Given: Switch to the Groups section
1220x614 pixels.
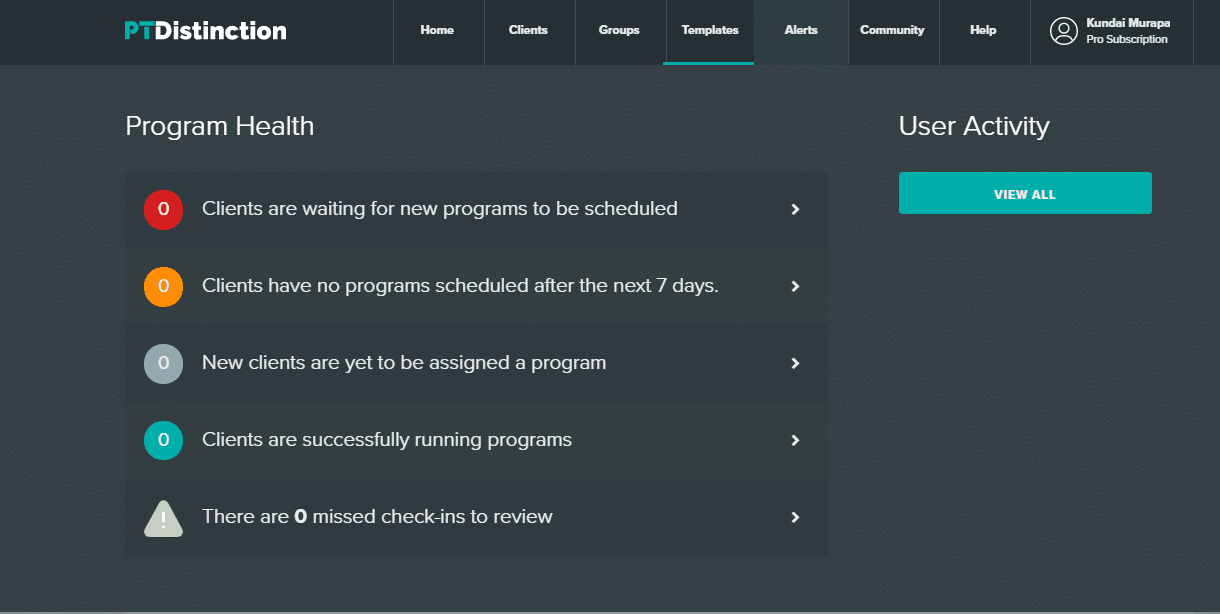Looking at the screenshot, I should click(x=619, y=31).
